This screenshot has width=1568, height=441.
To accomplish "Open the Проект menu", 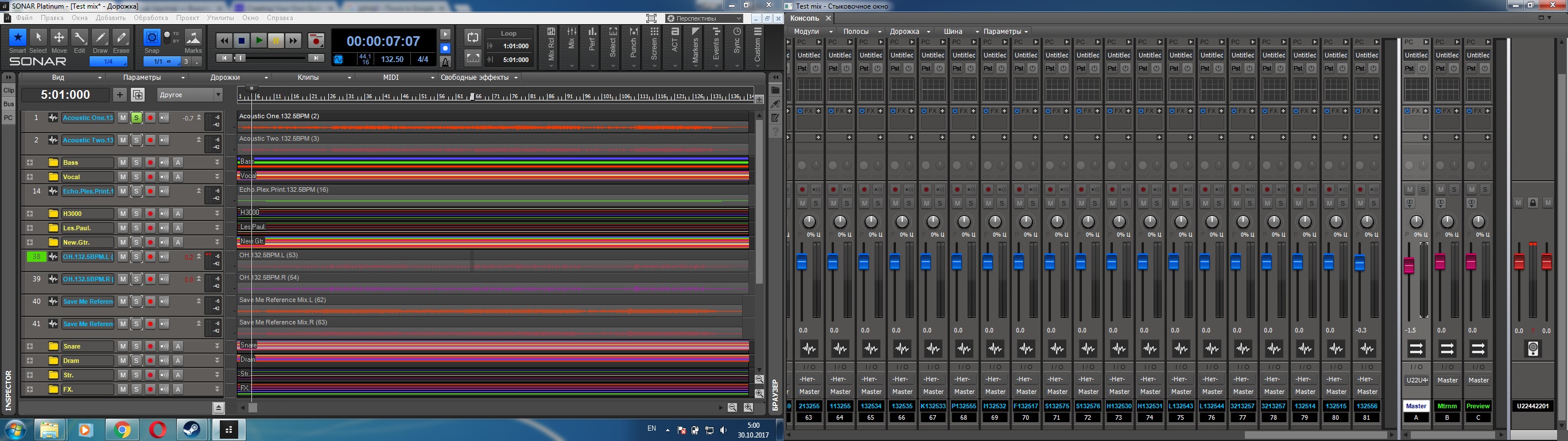I will 188,18.
